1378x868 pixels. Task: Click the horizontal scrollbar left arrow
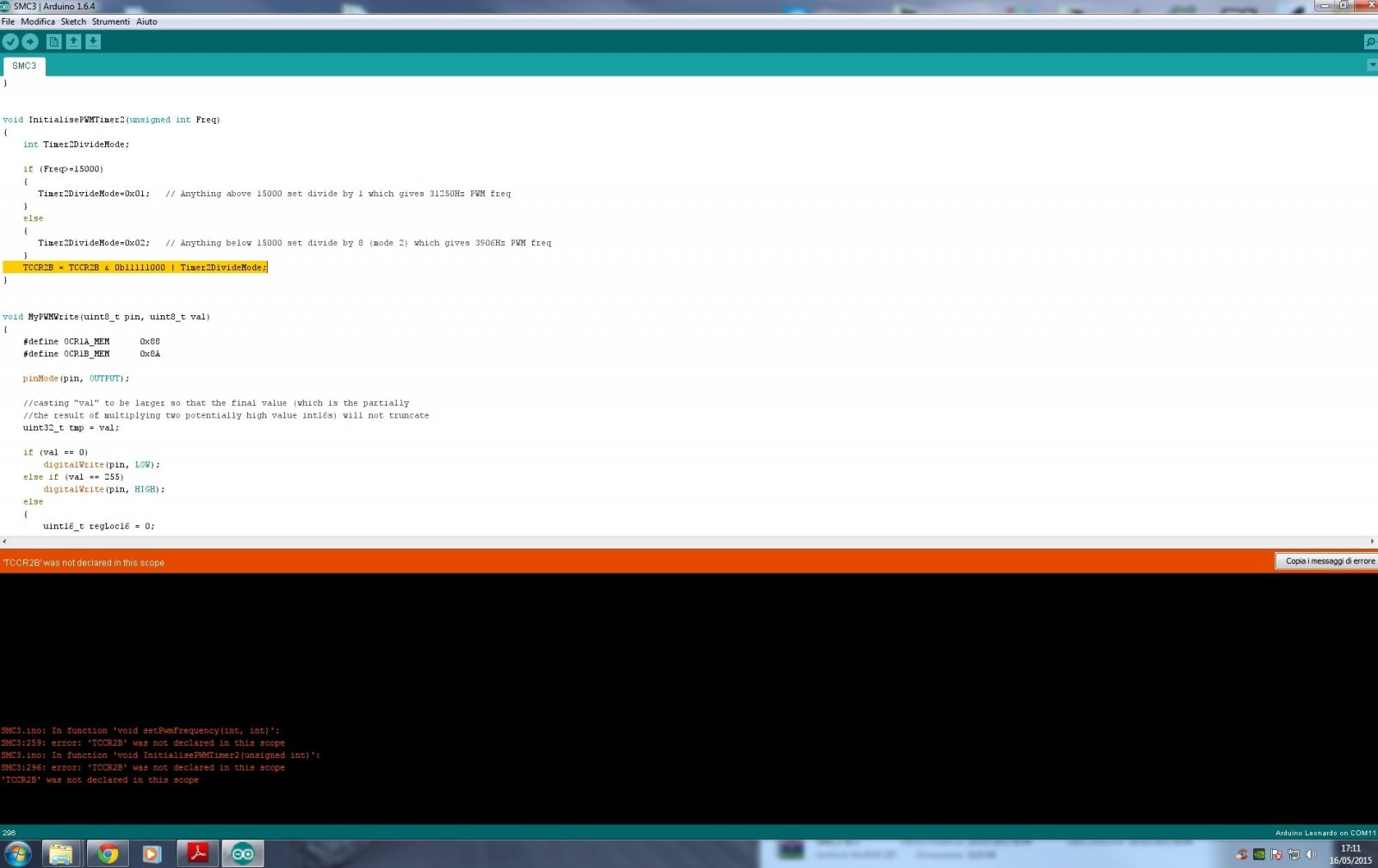[x=4, y=542]
